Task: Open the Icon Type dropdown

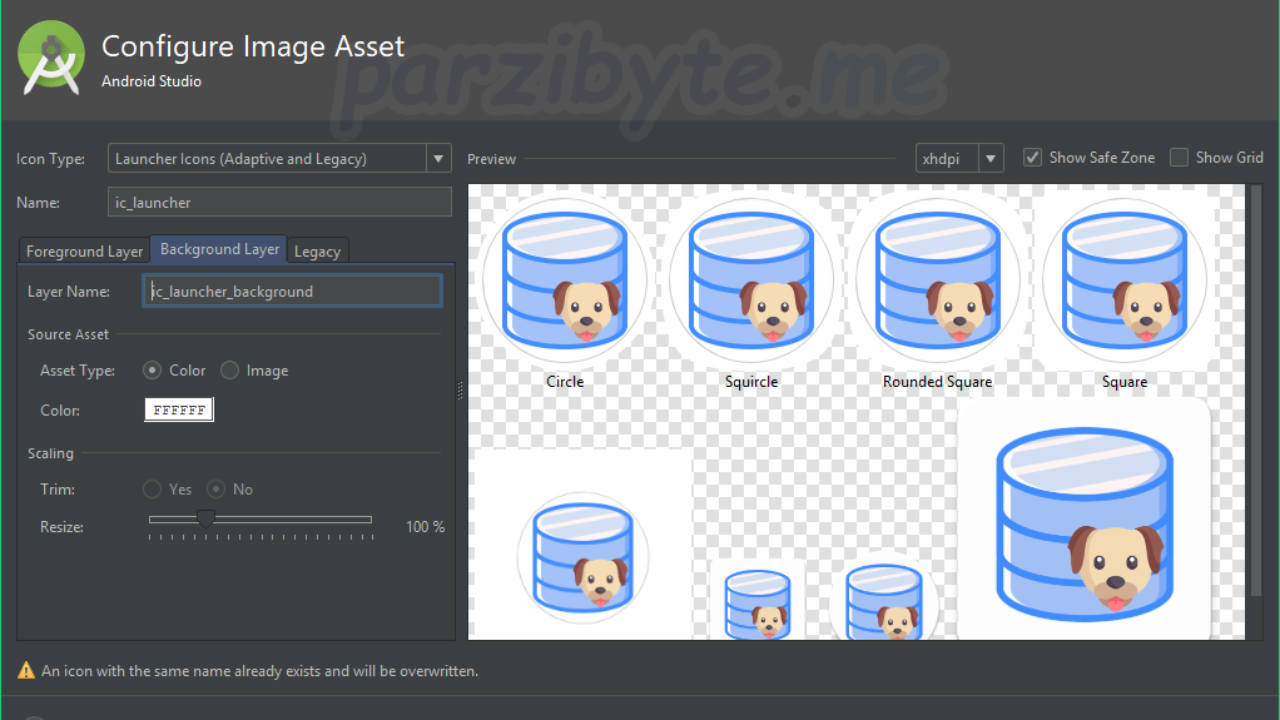Action: point(279,158)
